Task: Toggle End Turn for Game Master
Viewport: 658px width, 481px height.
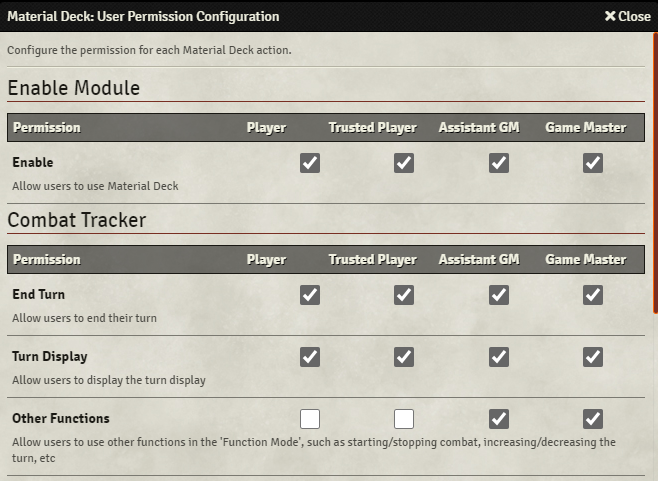Action: click(x=593, y=295)
